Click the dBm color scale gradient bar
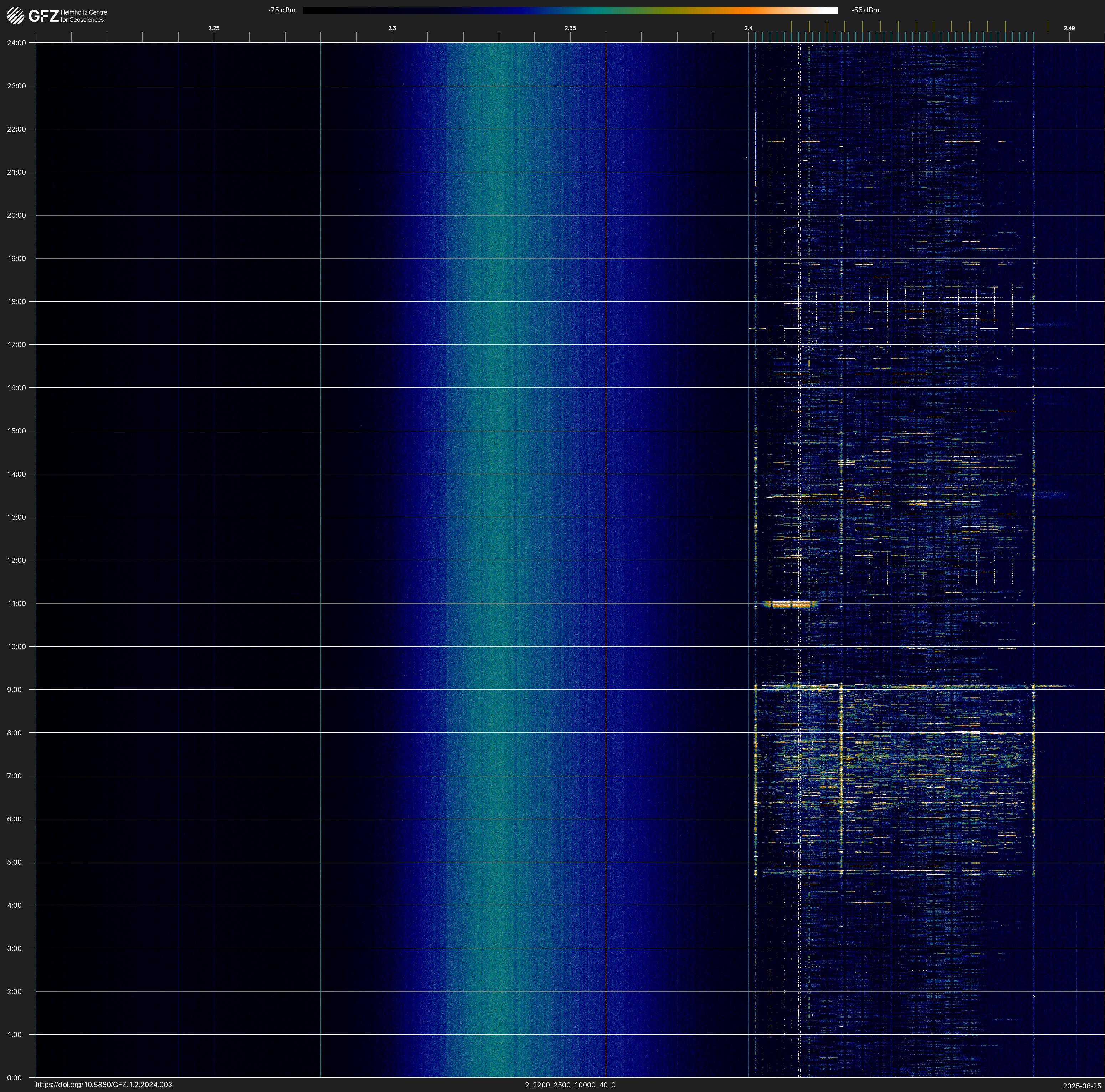The height and width of the screenshot is (1092, 1105). (x=570, y=10)
